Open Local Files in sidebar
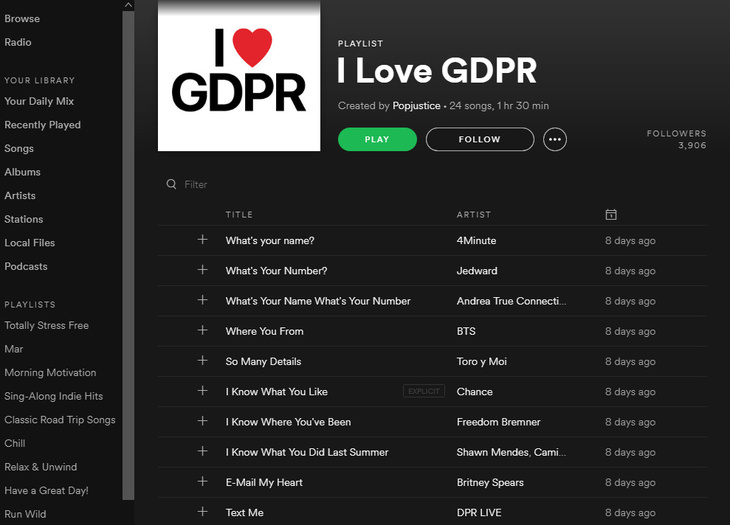The width and height of the screenshot is (730, 525). click(x=29, y=242)
